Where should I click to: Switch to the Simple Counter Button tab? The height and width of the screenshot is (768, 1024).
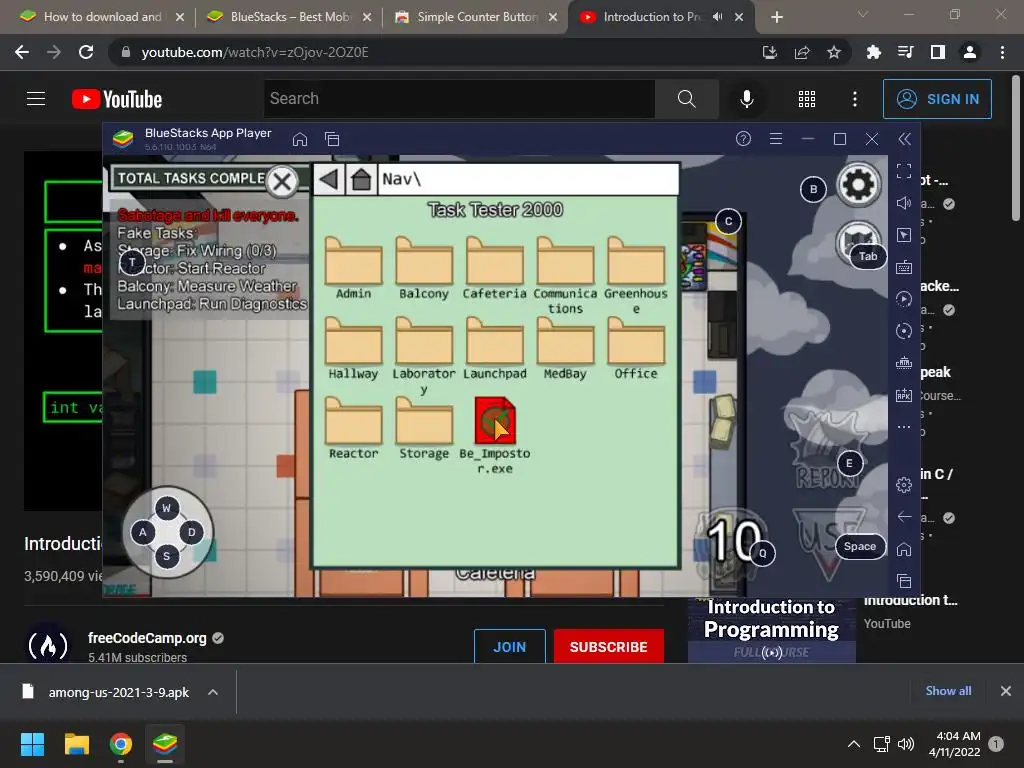point(475,17)
